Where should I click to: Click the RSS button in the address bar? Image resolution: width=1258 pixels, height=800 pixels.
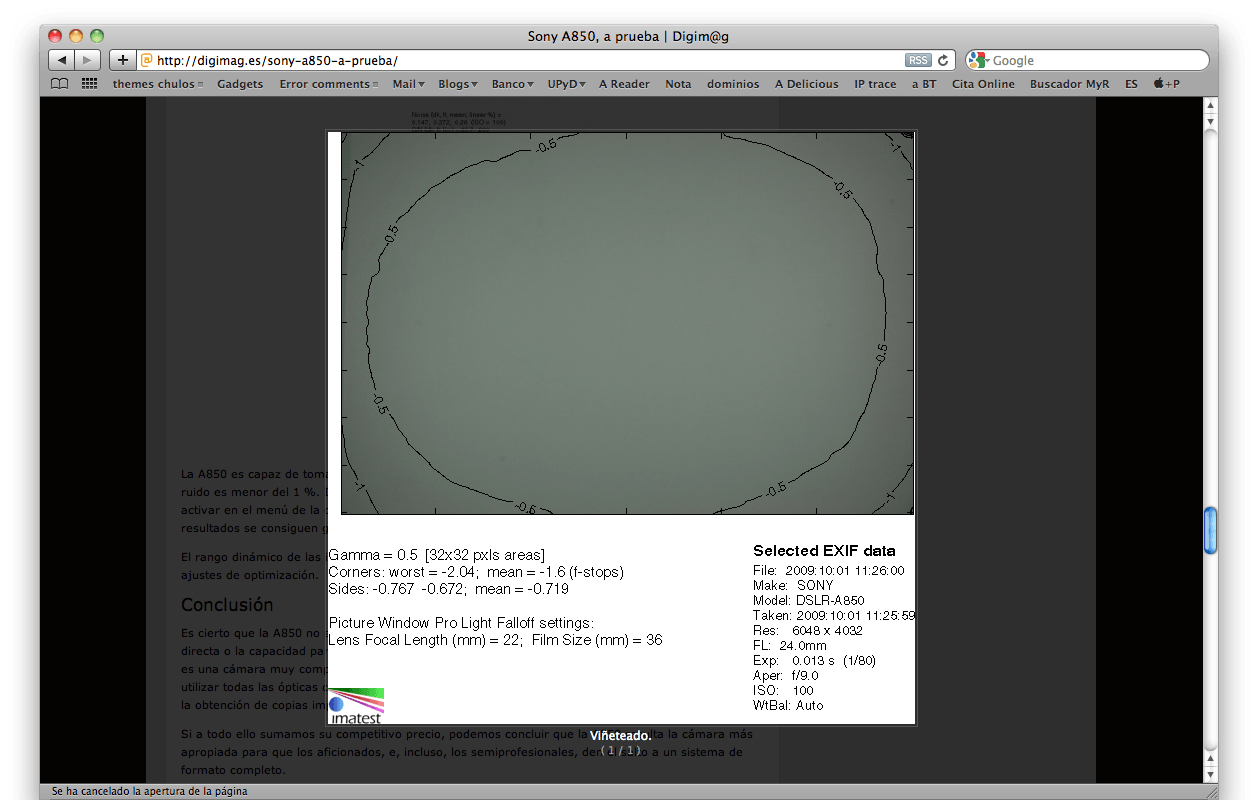click(x=918, y=60)
